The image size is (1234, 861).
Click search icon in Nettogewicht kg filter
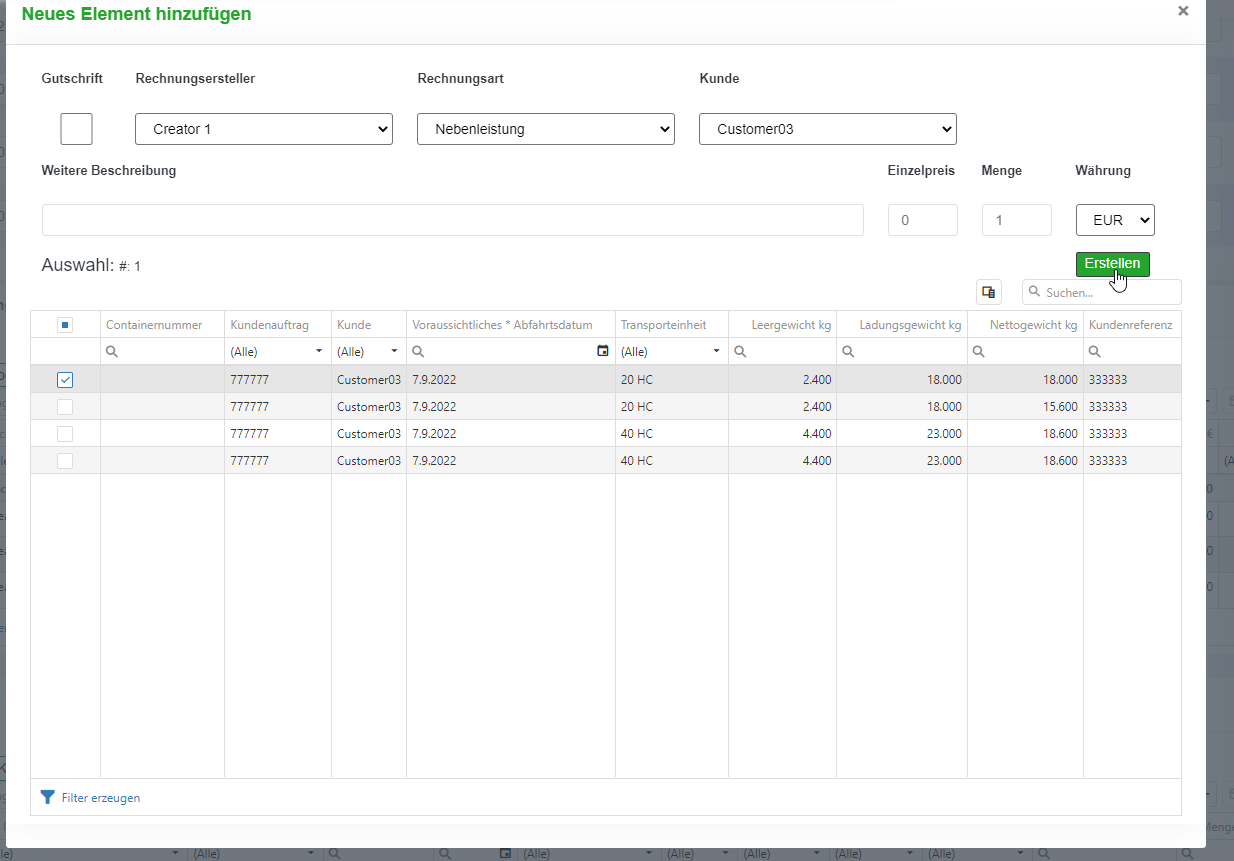coord(979,352)
